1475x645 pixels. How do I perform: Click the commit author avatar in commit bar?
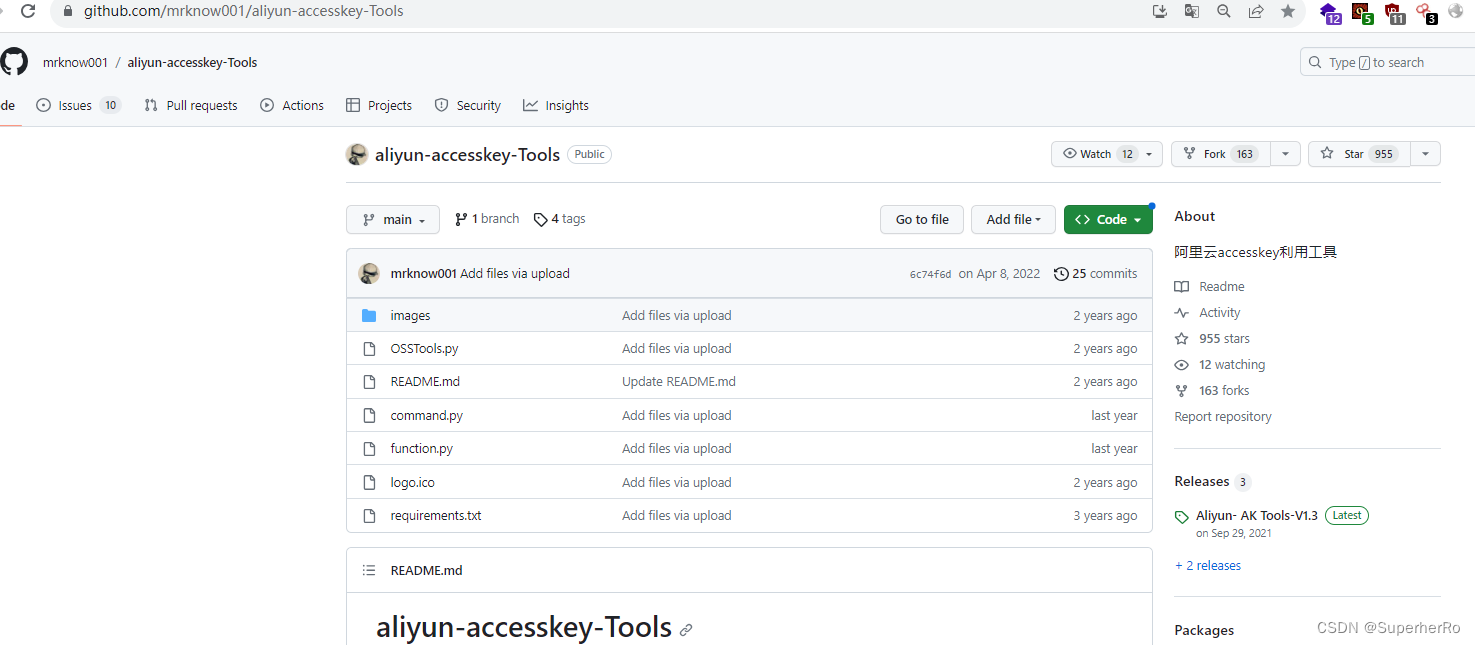click(369, 274)
